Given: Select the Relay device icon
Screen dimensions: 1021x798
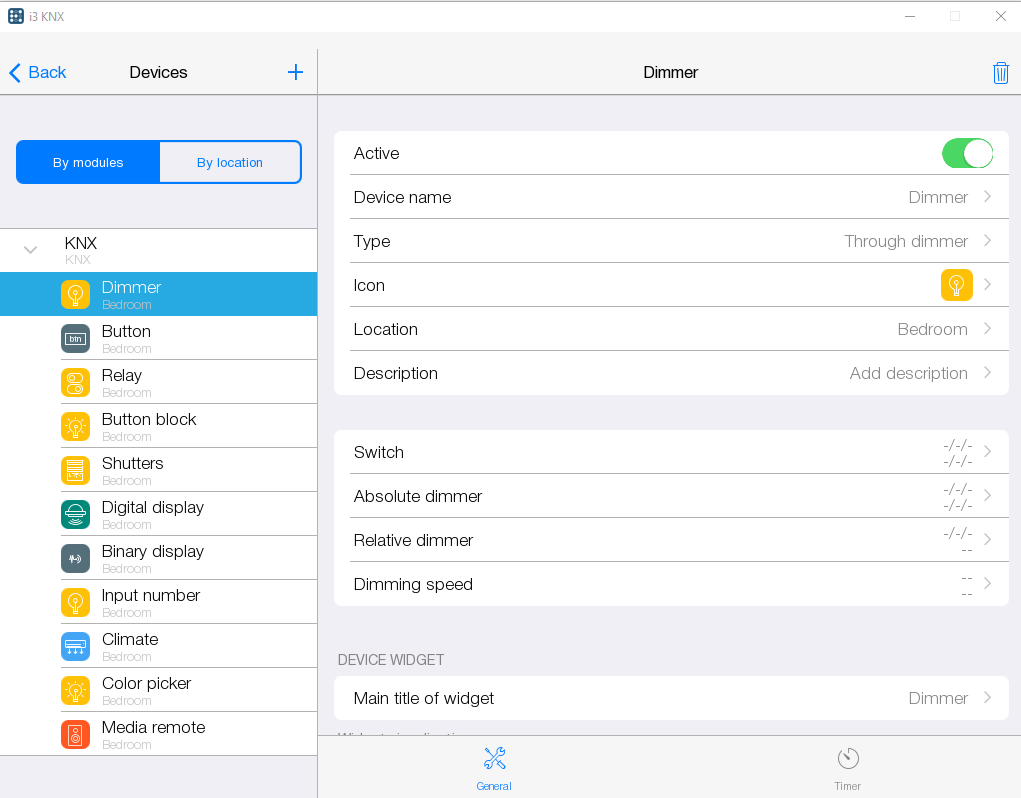Looking at the screenshot, I should [75, 382].
